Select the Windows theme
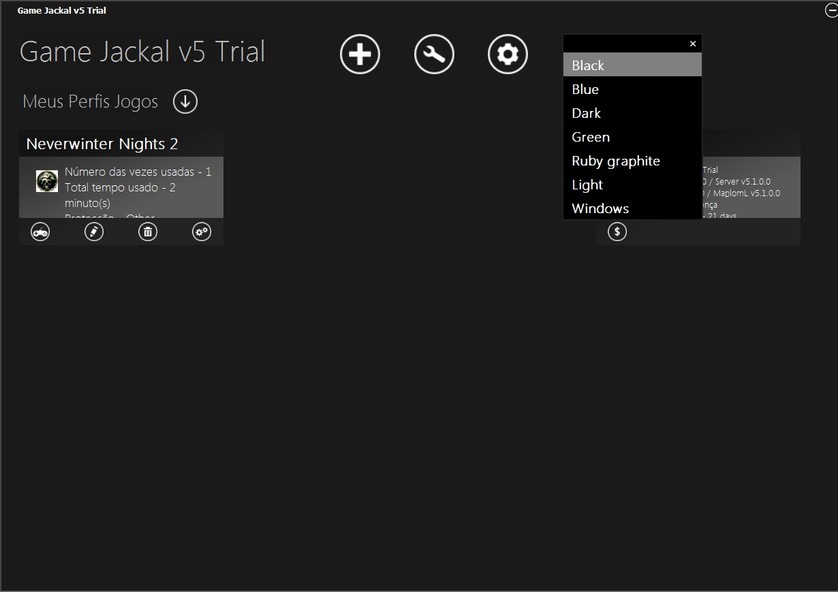 (x=632, y=208)
